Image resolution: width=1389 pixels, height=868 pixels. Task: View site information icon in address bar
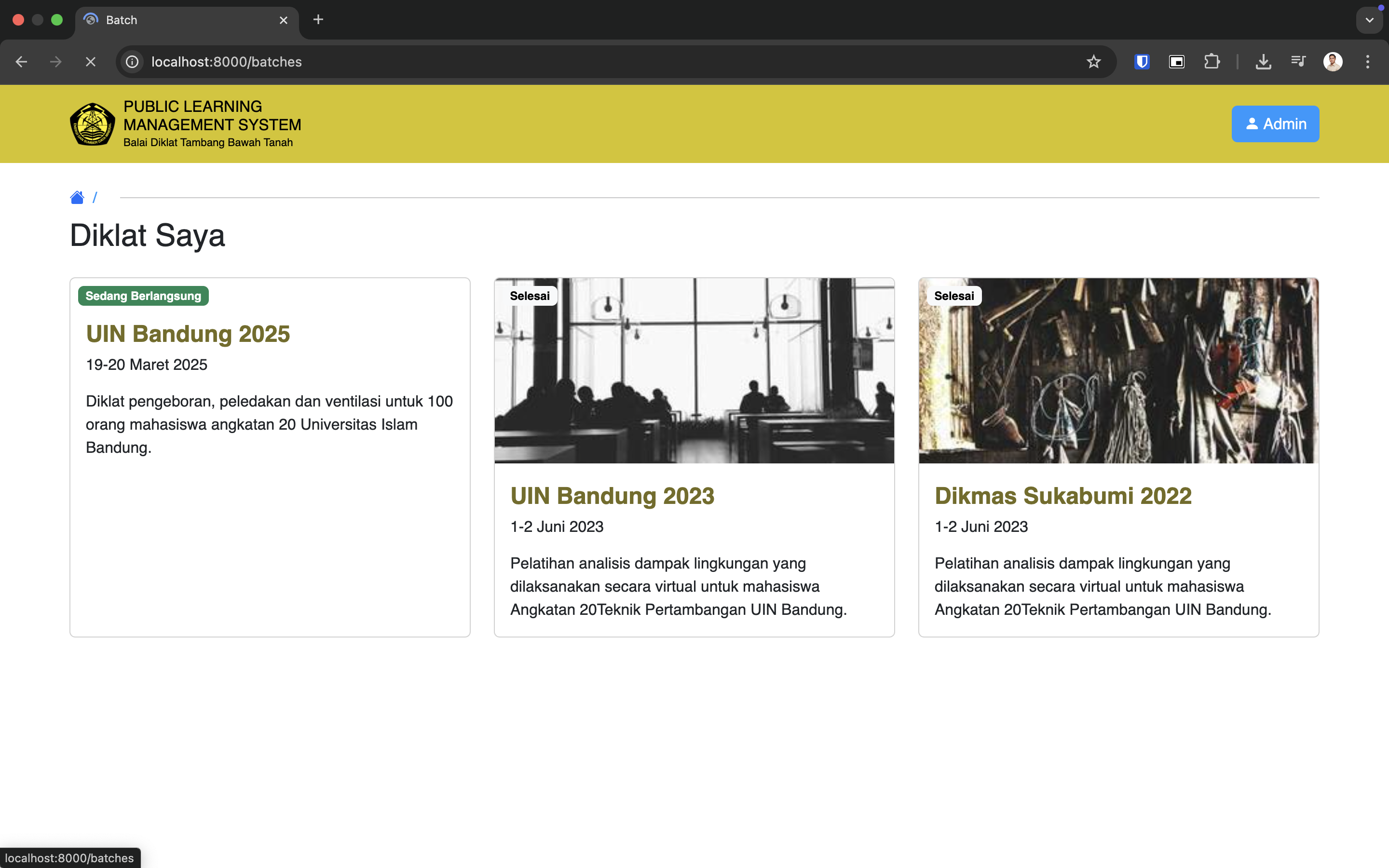133,62
